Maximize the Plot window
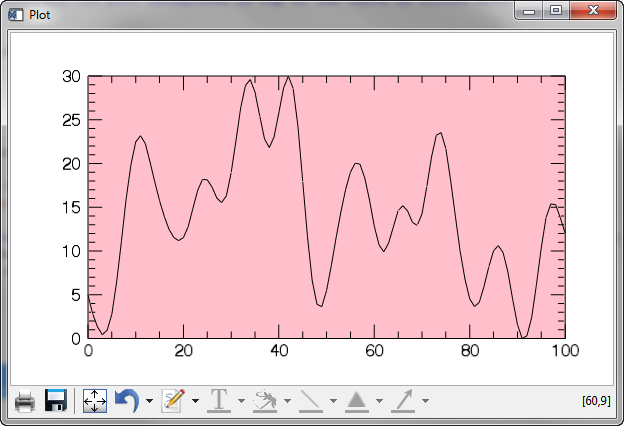The height and width of the screenshot is (426, 624). coord(556,11)
